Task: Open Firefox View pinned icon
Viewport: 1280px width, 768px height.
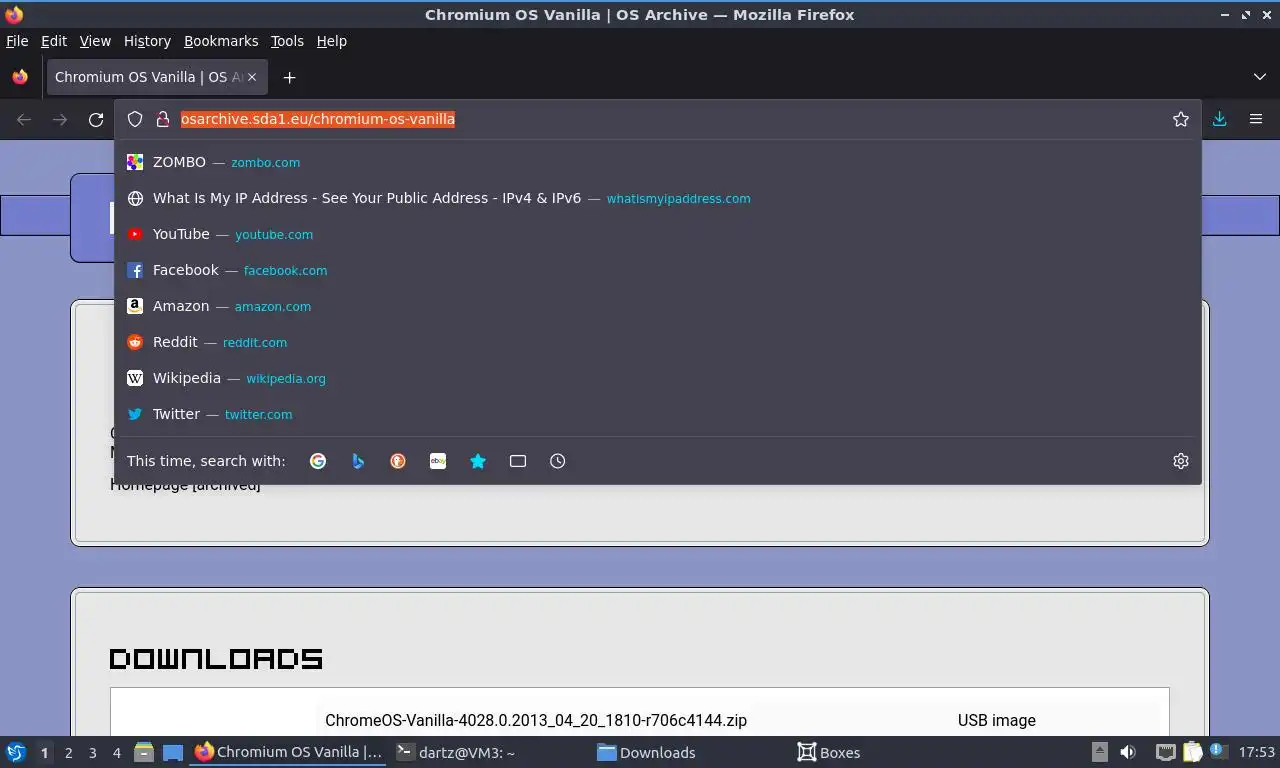Action: [x=20, y=77]
